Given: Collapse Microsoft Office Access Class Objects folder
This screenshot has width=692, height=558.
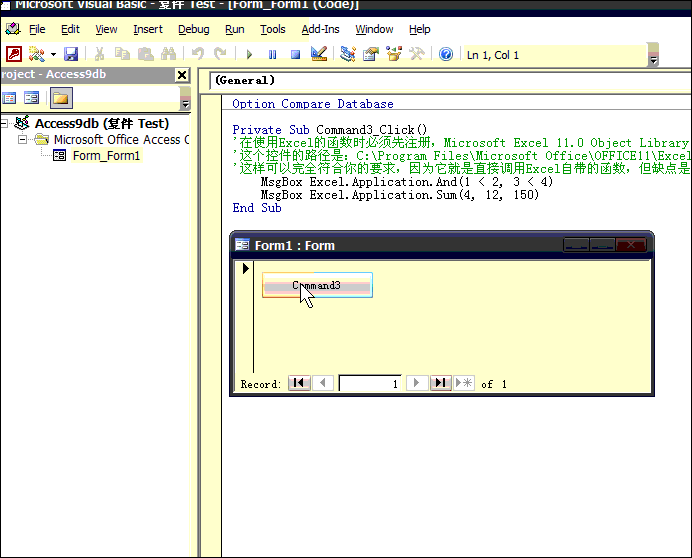Looking at the screenshot, I should point(22,140).
